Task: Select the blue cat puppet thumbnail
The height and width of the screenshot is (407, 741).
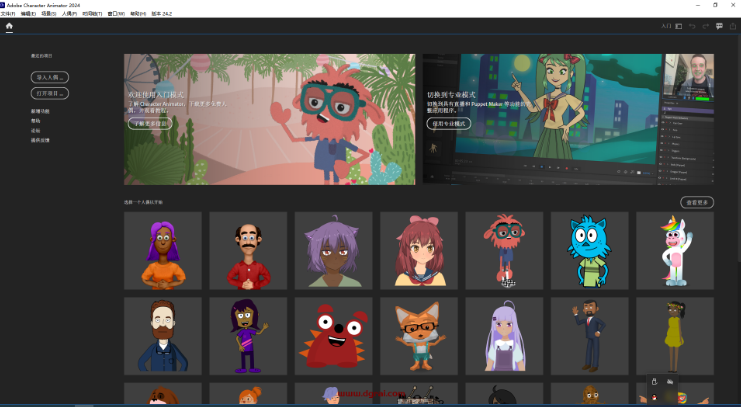Action: pos(589,250)
